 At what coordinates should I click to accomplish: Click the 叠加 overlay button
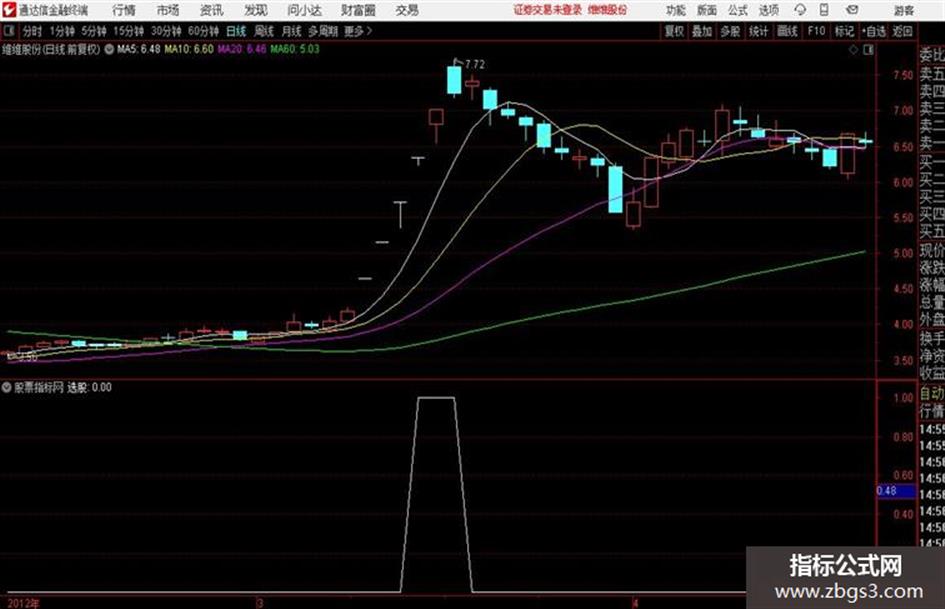click(x=702, y=31)
